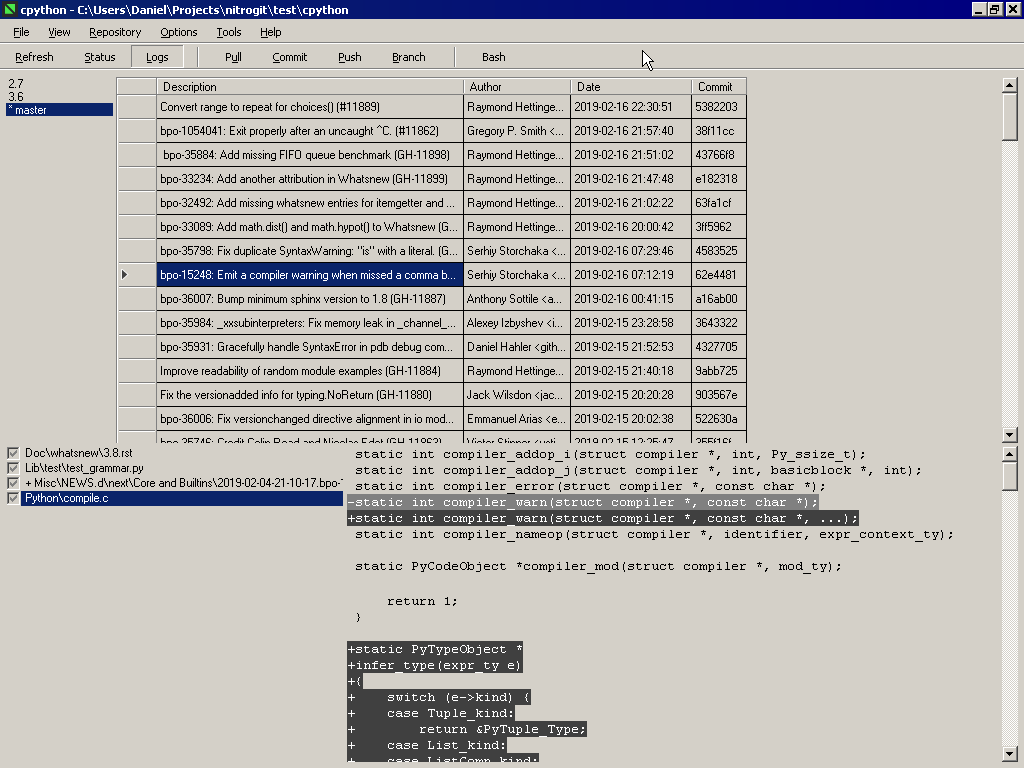Select commit bpo-35931 SyntaxError in pdb
This screenshot has width=1024, height=768.
coord(310,347)
